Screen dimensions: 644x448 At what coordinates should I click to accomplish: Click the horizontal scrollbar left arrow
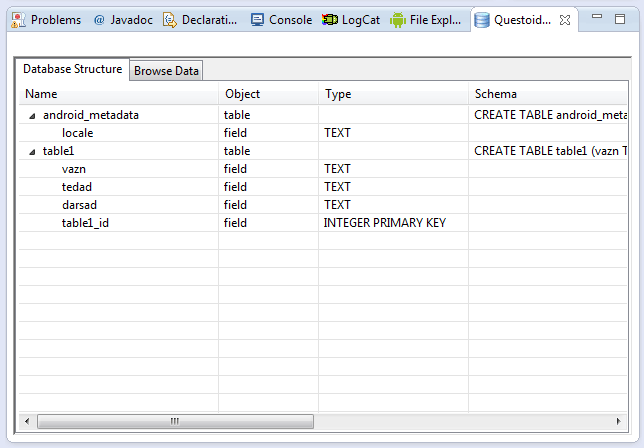[x=27, y=421]
